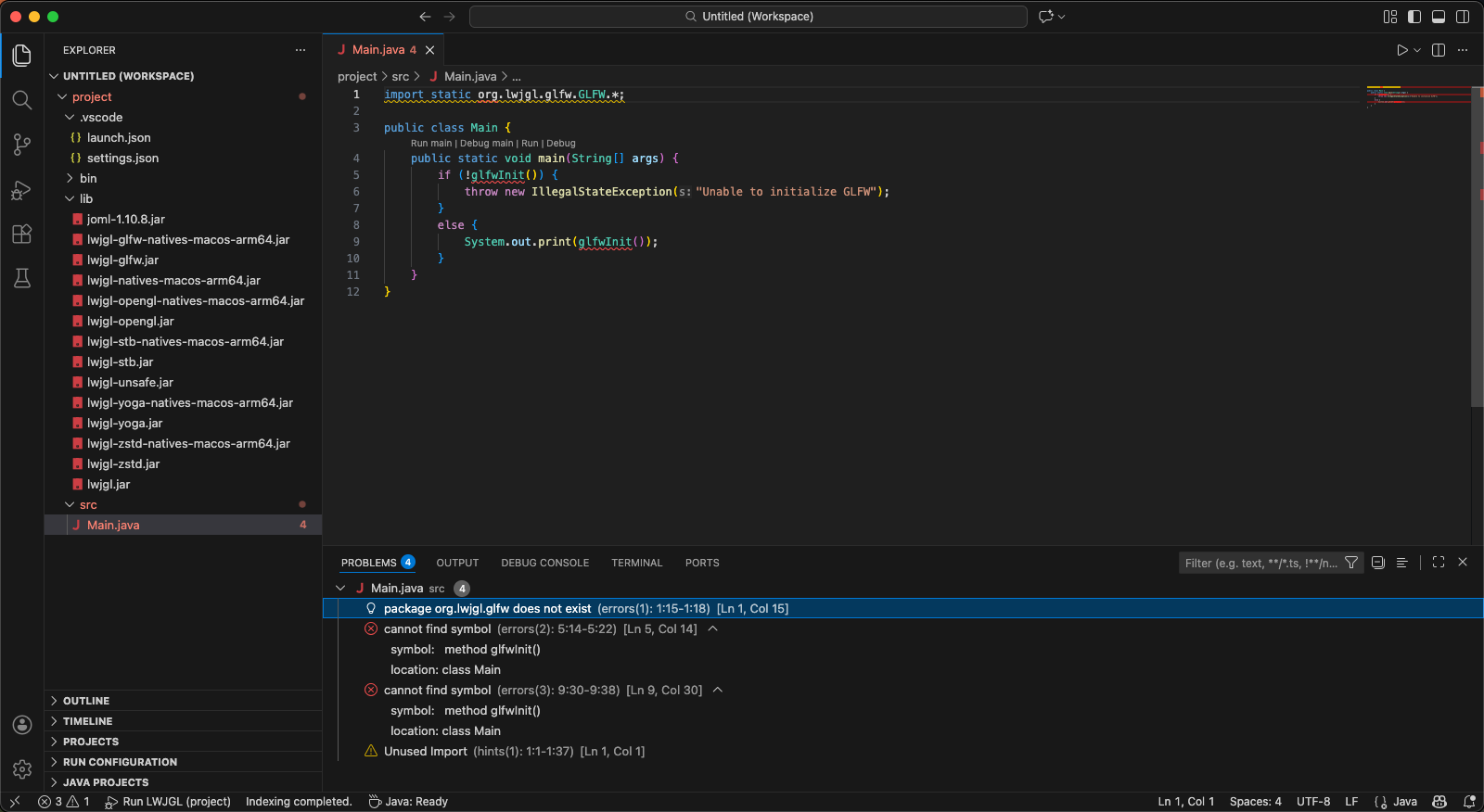Open the Search view in activity bar
1484x812 pixels.
(x=22, y=100)
